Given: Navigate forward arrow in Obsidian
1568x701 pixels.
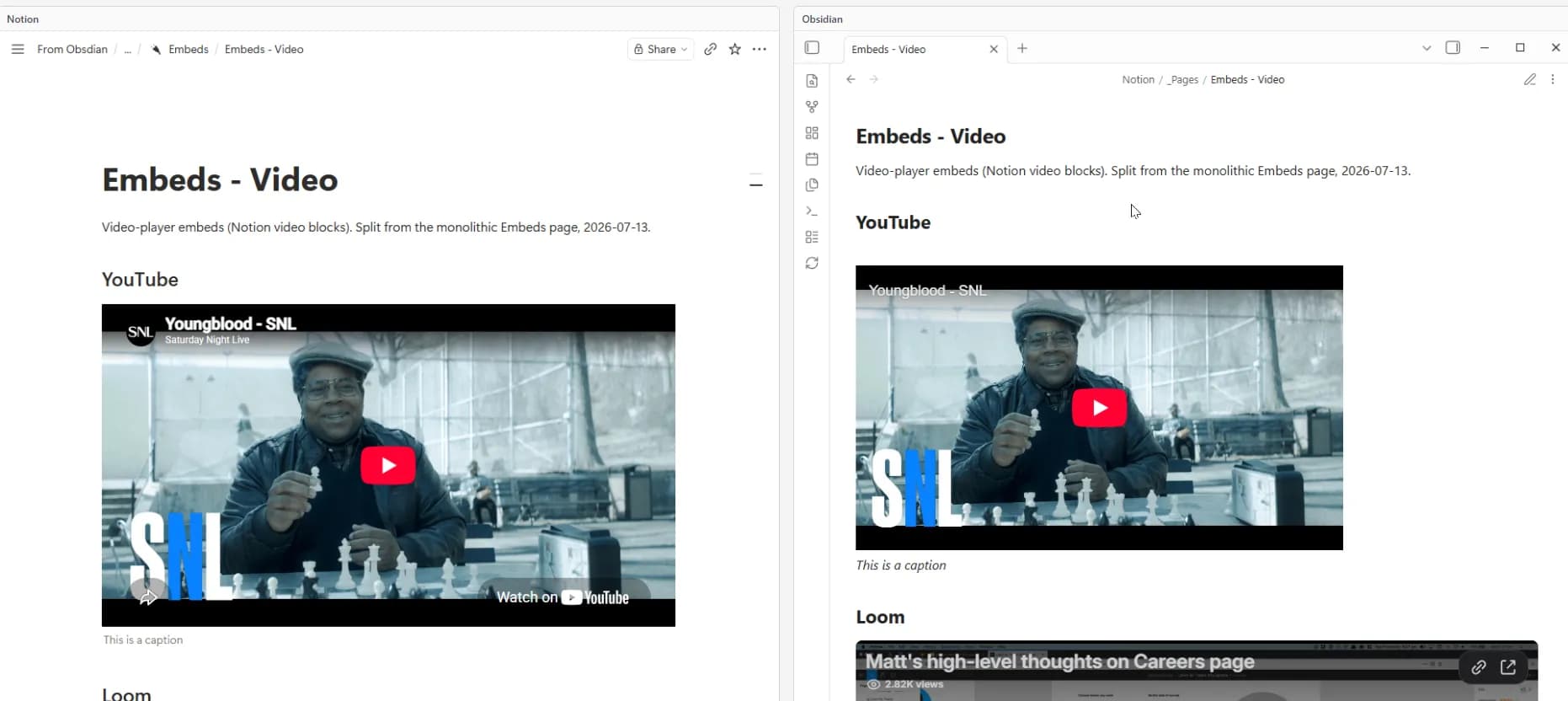Looking at the screenshot, I should point(874,79).
